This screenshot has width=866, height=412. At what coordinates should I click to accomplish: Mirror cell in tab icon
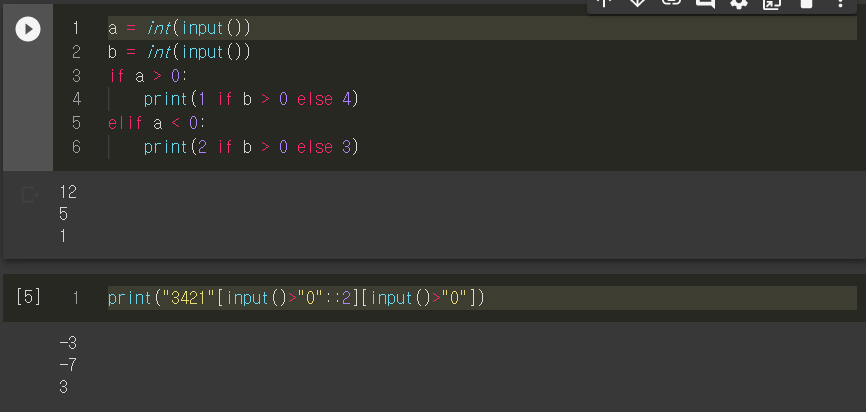click(772, 3)
